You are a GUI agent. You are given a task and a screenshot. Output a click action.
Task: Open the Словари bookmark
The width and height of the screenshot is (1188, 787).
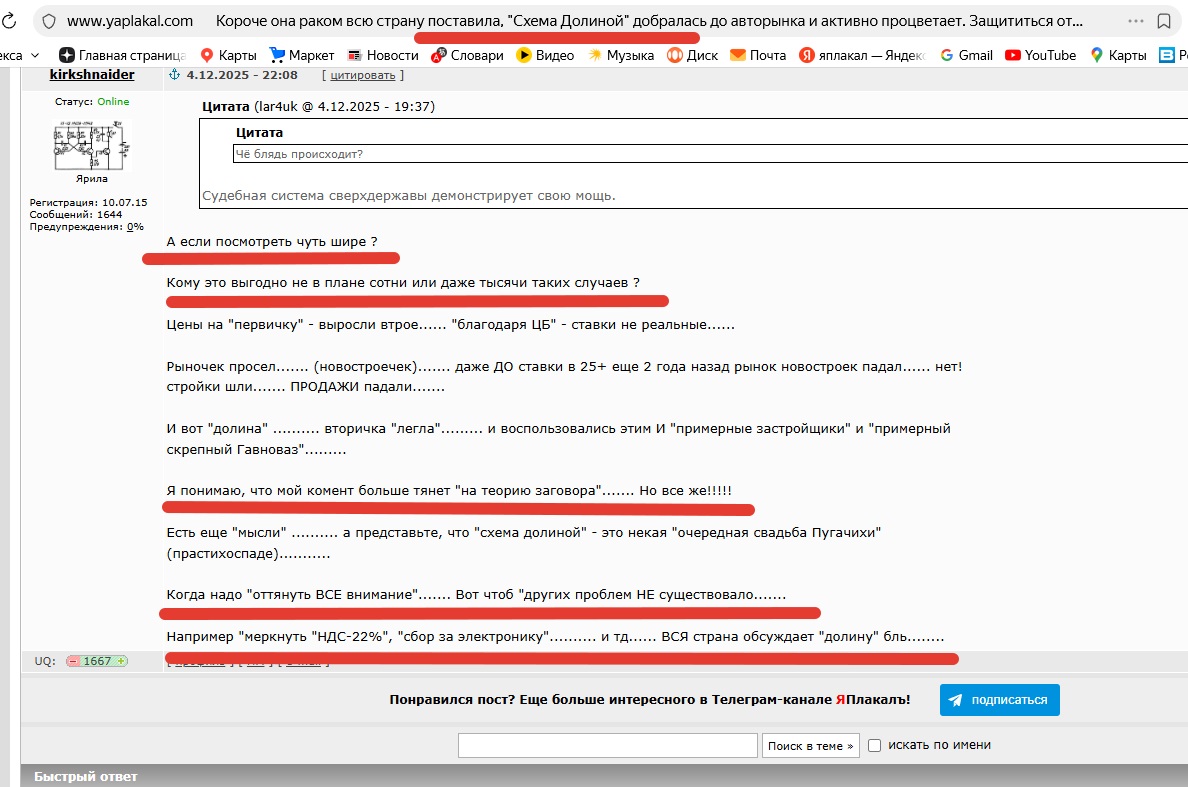click(x=467, y=55)
